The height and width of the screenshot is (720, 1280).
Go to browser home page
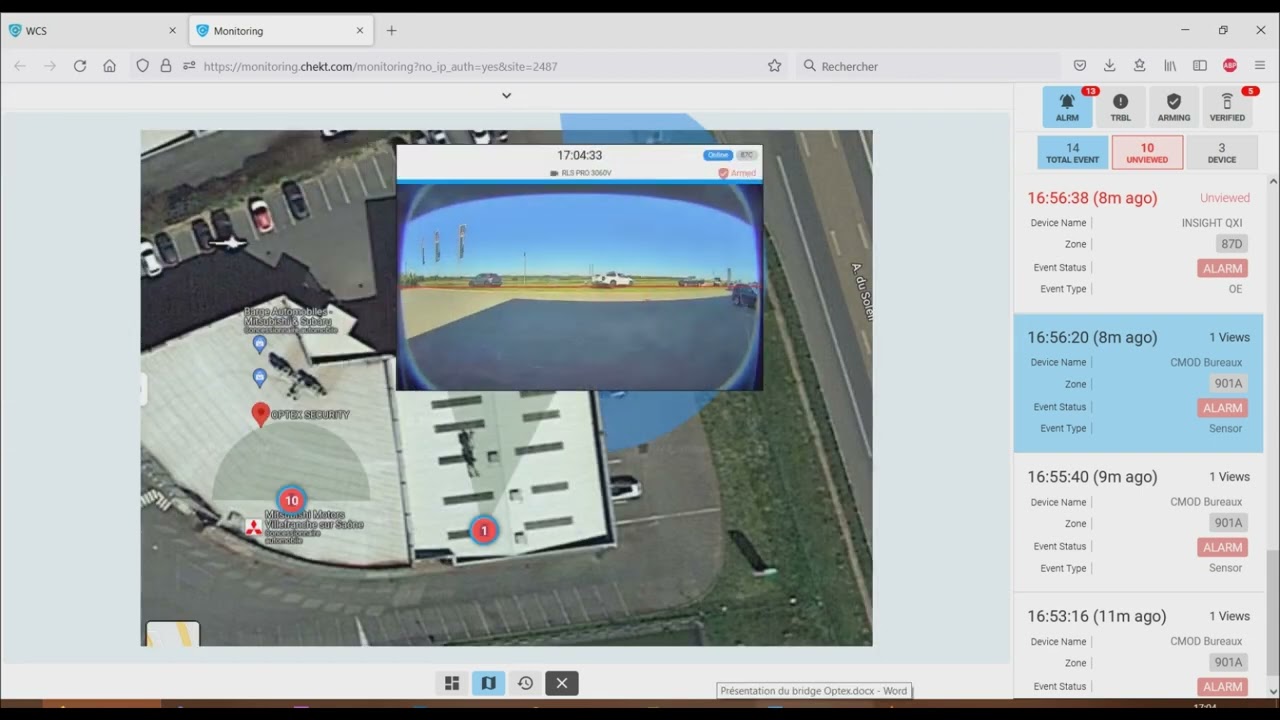110,66
